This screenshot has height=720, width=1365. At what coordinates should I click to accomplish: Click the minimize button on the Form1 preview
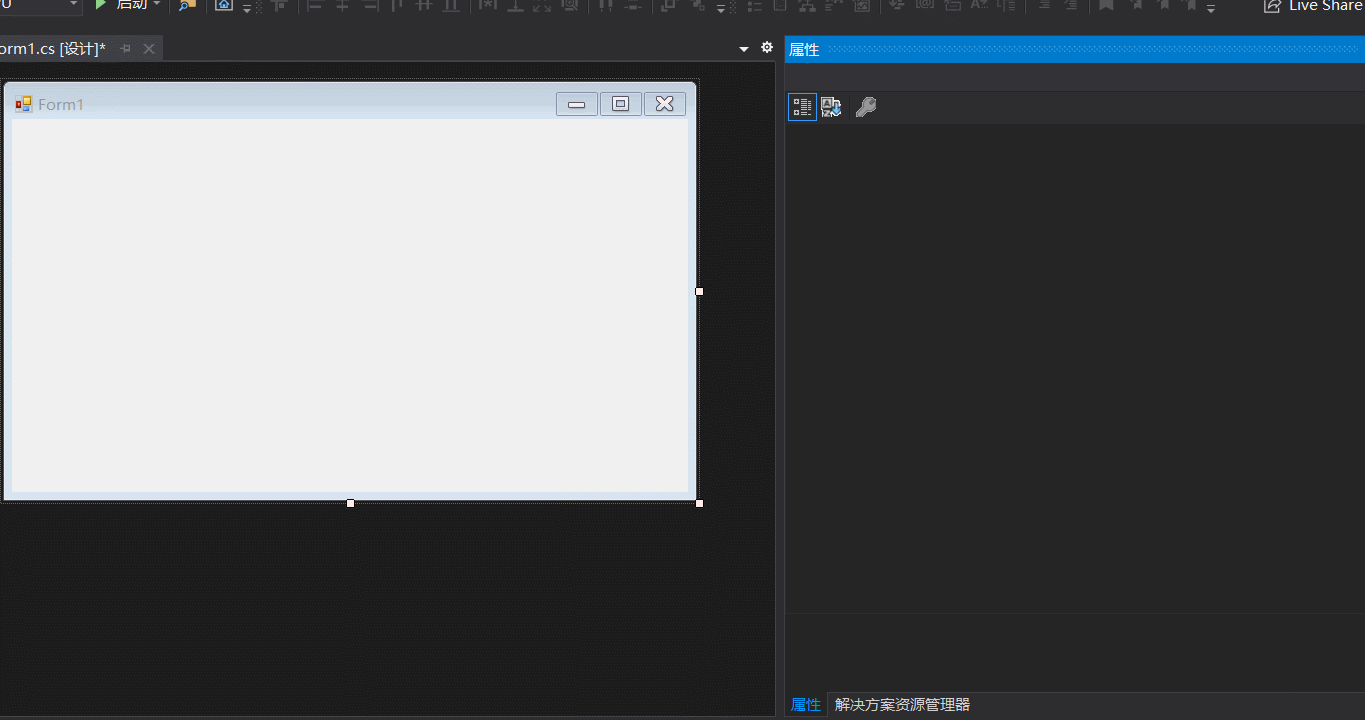pos(577,104)
